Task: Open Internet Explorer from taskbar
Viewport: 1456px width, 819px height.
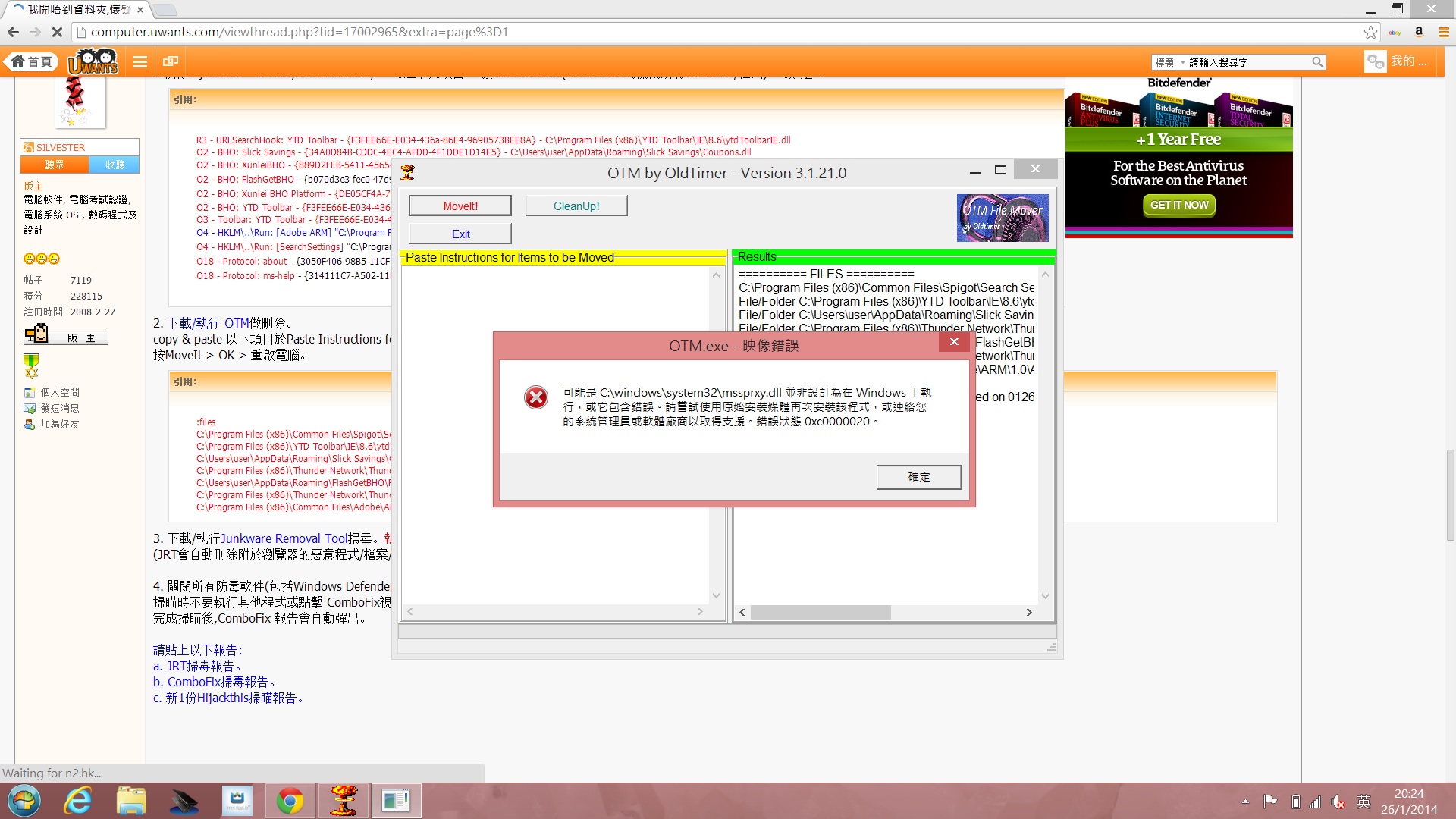Action: (x=78, y=801)
